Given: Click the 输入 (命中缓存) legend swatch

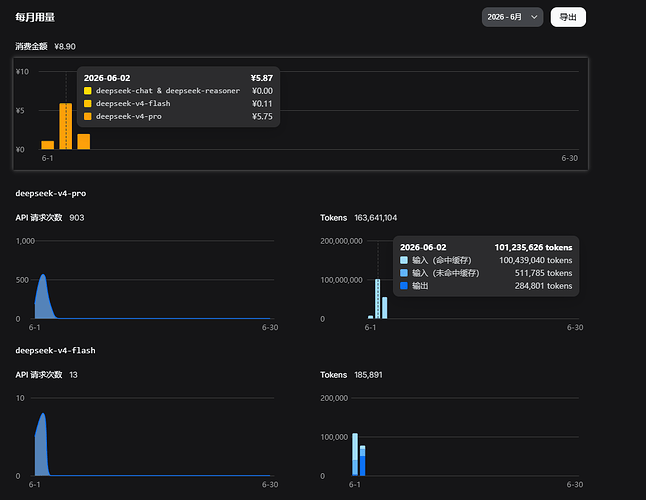Looking at the screenshot, I should click(x=404, y=260).
